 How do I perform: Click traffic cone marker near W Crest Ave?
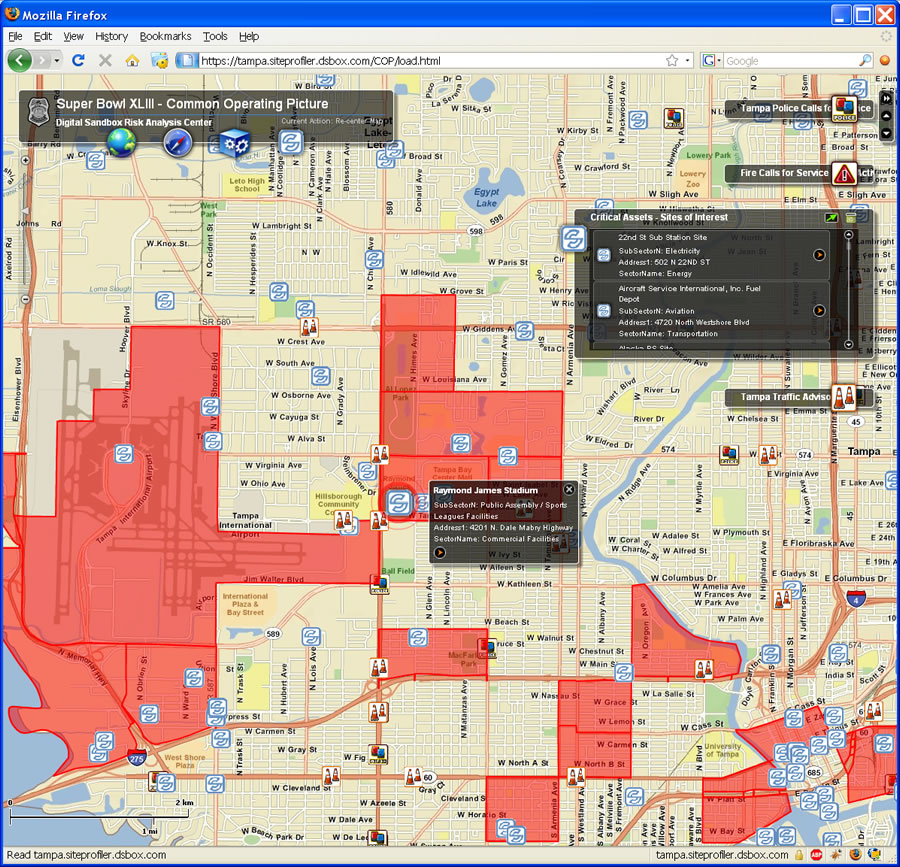click(309, 328)
